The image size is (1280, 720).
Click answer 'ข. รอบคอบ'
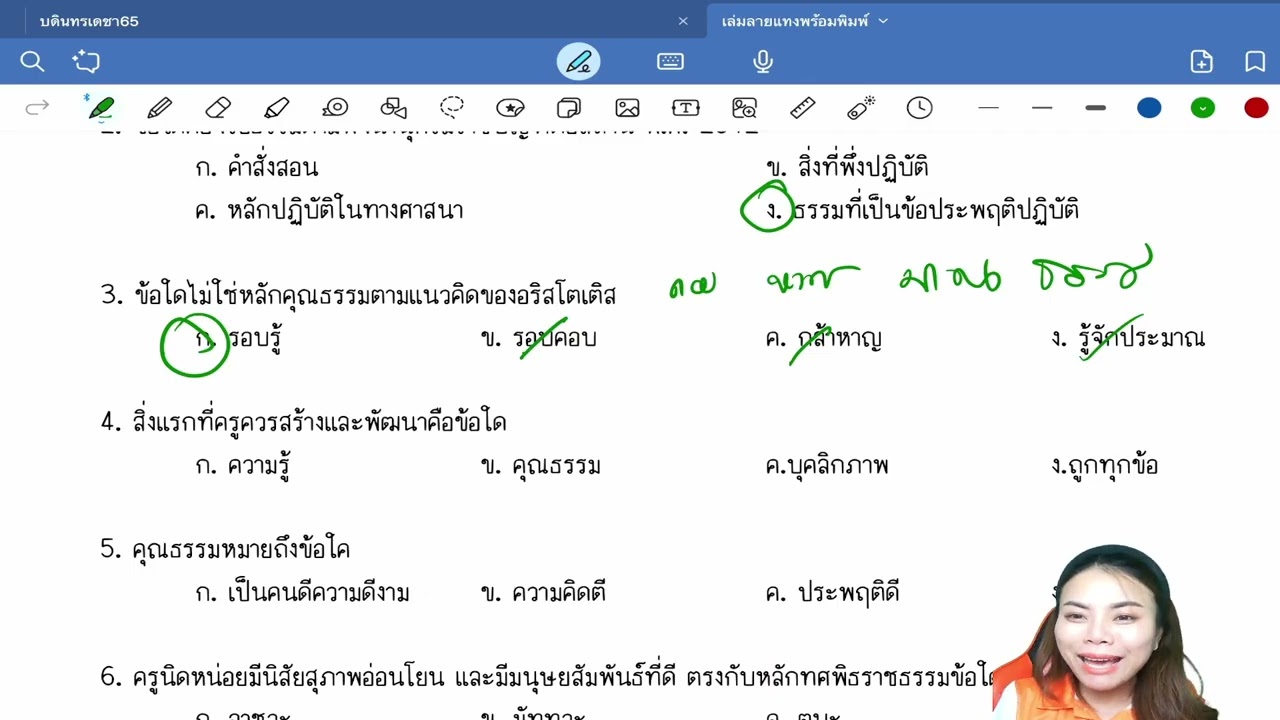(538, 339)
